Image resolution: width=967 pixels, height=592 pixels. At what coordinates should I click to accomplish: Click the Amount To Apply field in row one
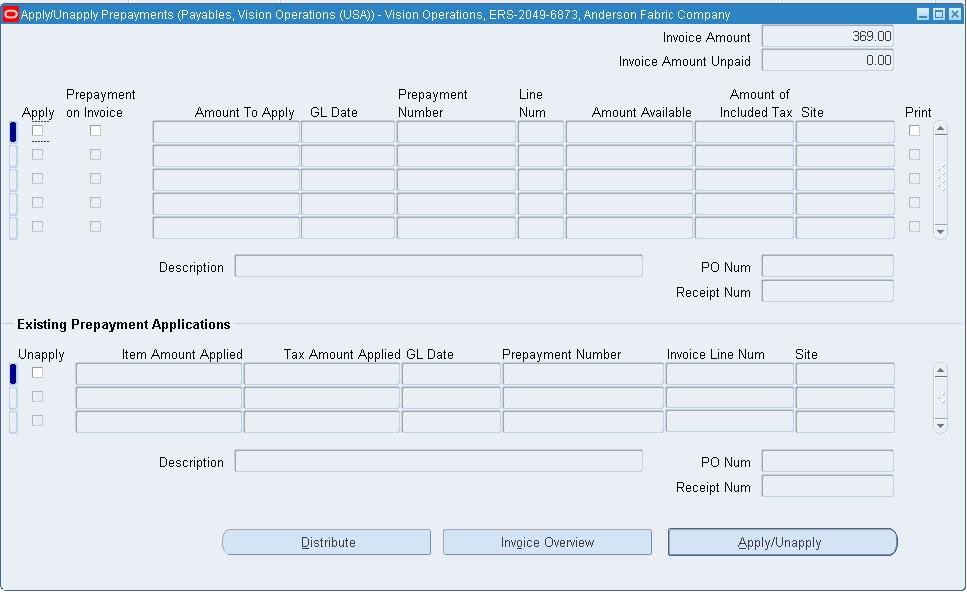pyautogui.click(x=225, y=130)
